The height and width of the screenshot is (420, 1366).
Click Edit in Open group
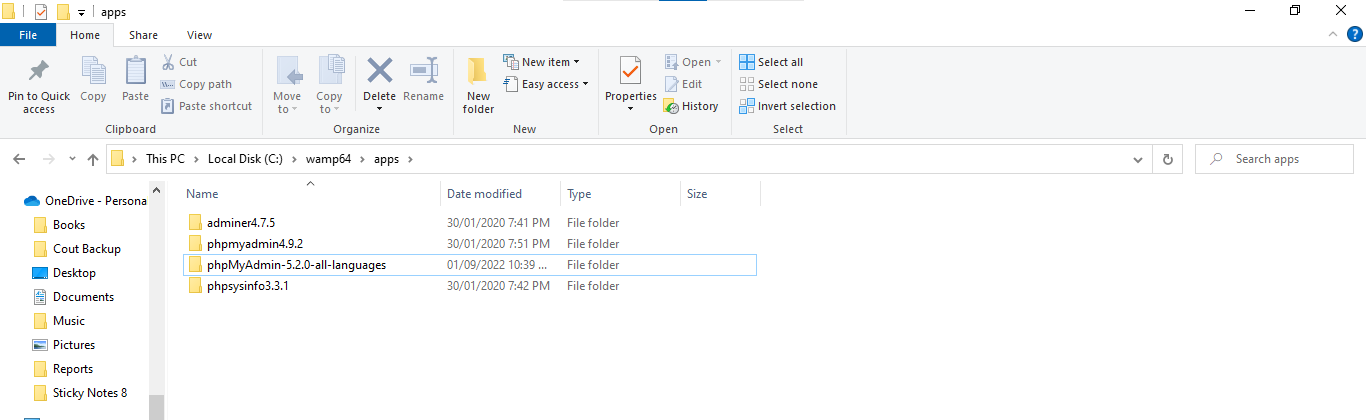(683, 84)
